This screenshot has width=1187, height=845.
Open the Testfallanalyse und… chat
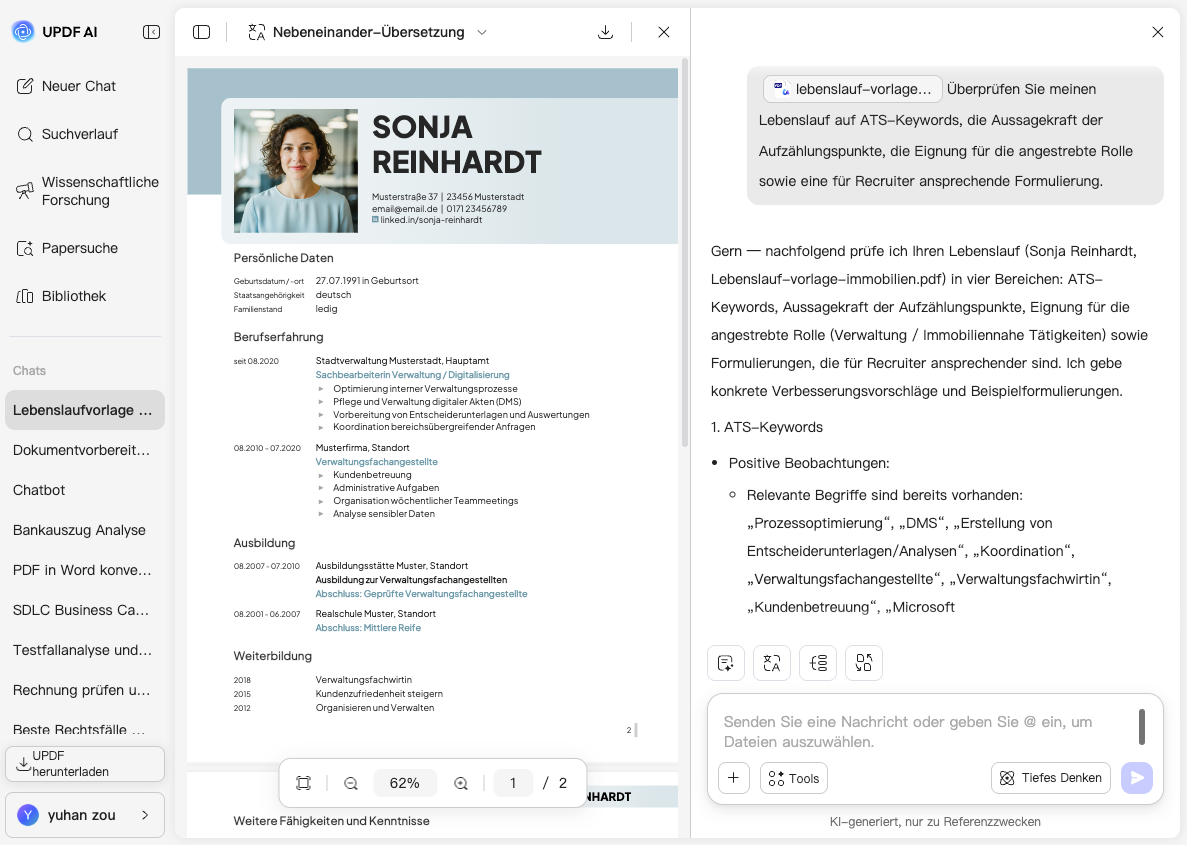(85, 650)
